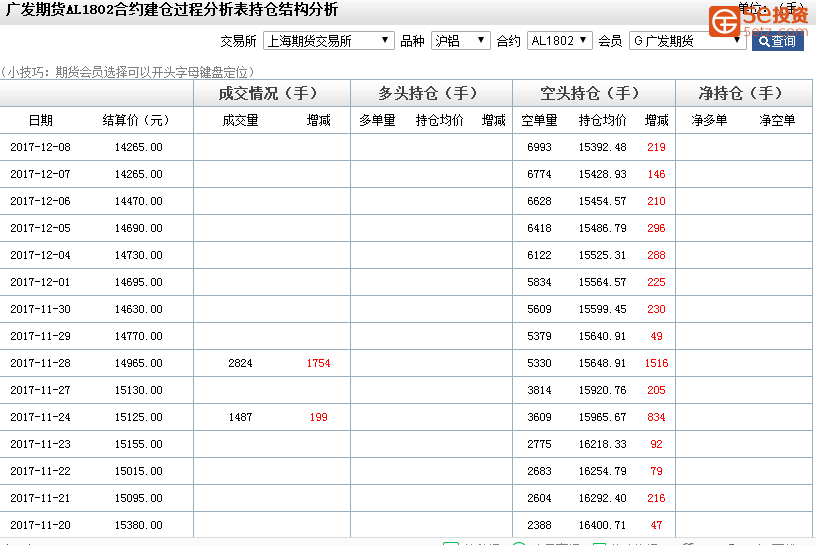Select the date cell 2017-11-29
Screen dimensions: 816x545
[x=40, y=336]
